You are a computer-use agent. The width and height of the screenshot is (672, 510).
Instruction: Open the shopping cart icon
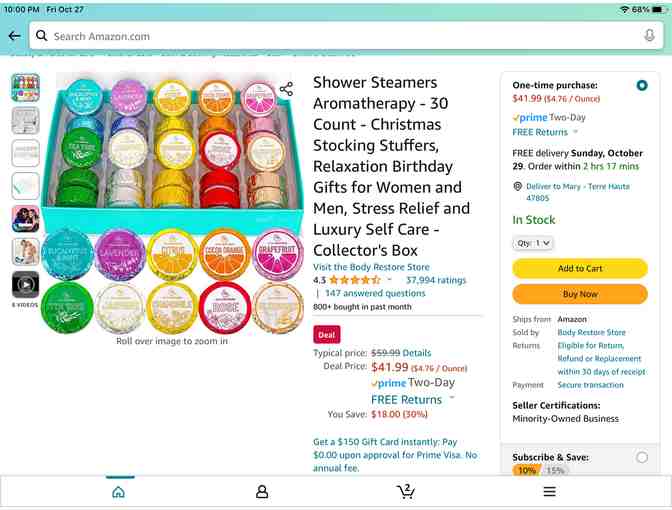pos(405,491)
